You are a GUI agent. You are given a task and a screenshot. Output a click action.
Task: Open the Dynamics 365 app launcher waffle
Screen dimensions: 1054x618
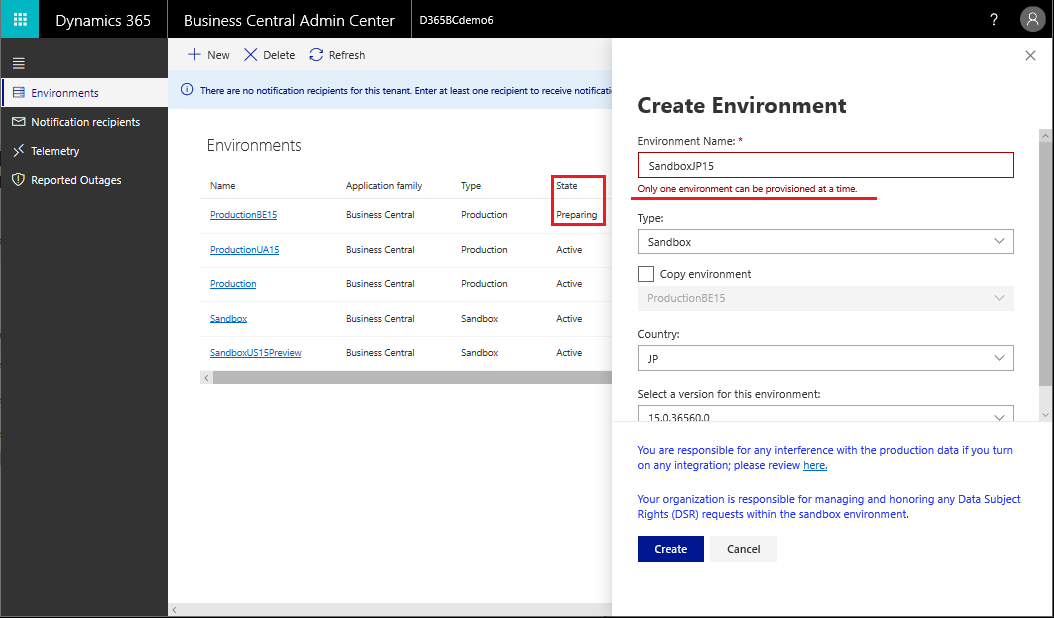[x=19, y=20]
